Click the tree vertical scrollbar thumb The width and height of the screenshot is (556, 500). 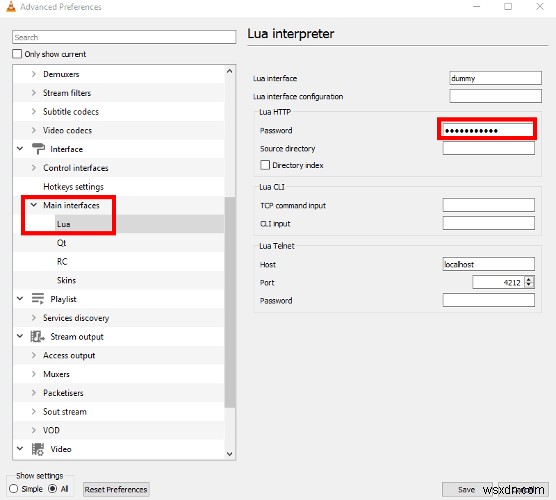click(230, 302)
